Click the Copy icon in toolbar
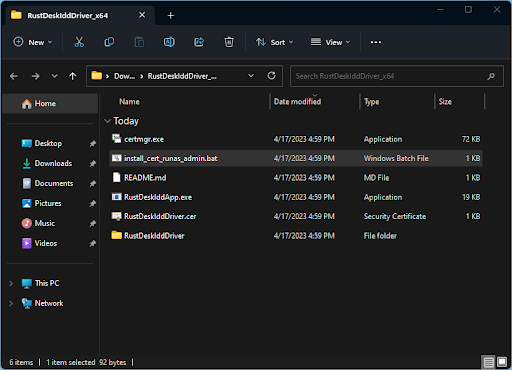Screen dimensions: 512x370 point(109,42)
